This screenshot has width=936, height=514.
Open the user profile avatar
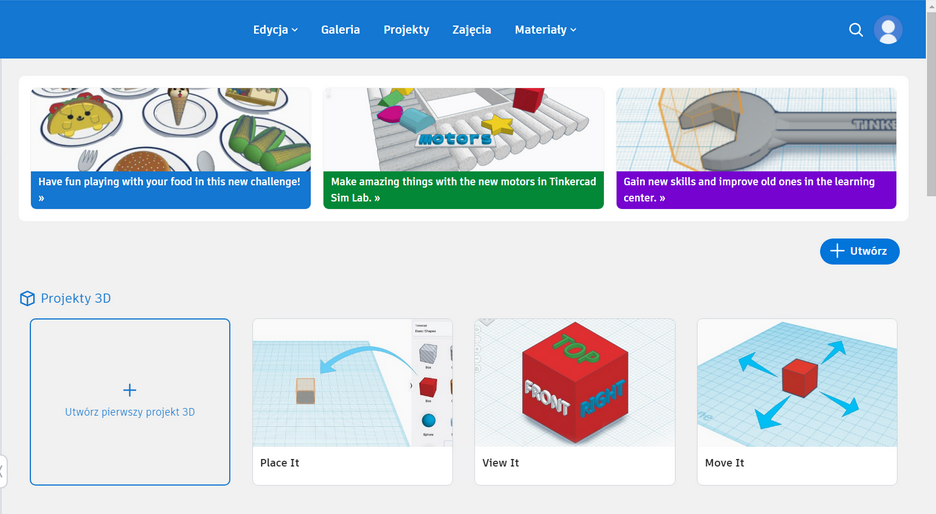pos(888,30)
